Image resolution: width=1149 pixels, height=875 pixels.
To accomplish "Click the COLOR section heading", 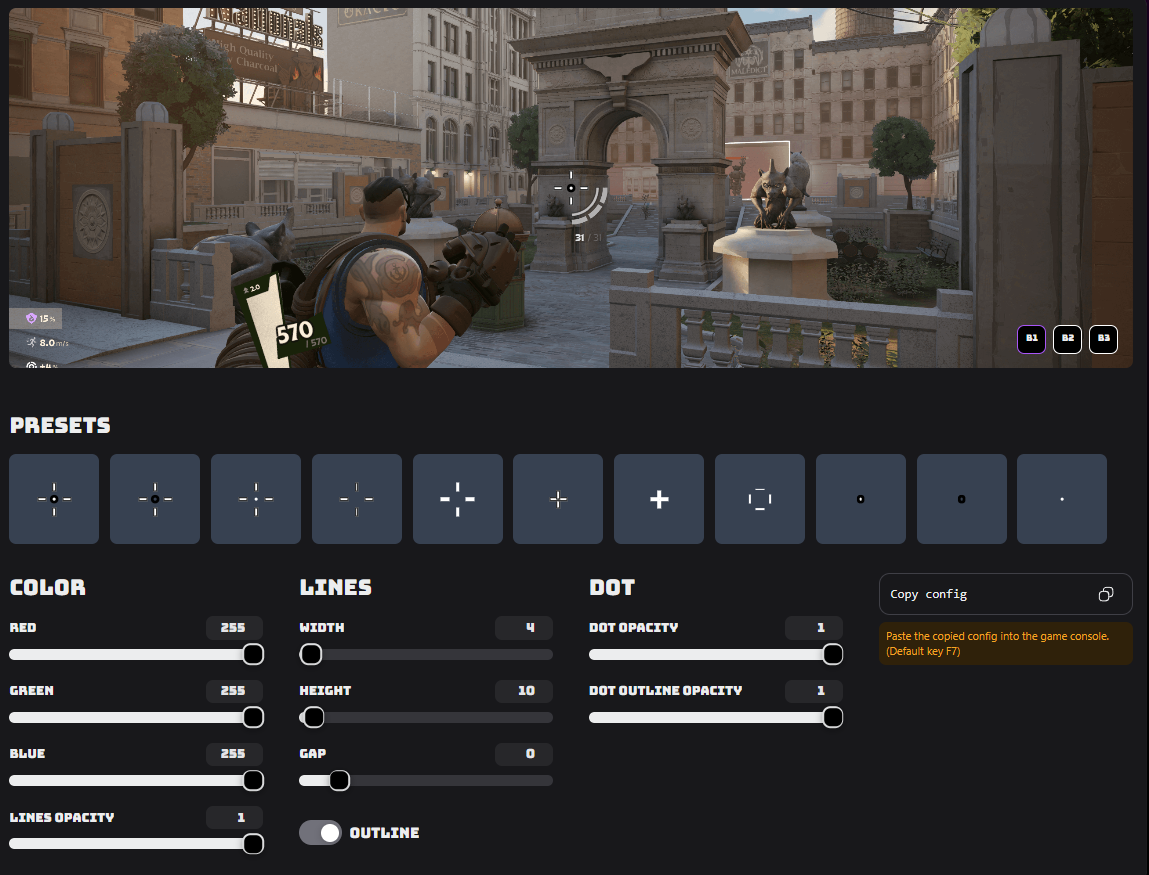I will 48,588.
